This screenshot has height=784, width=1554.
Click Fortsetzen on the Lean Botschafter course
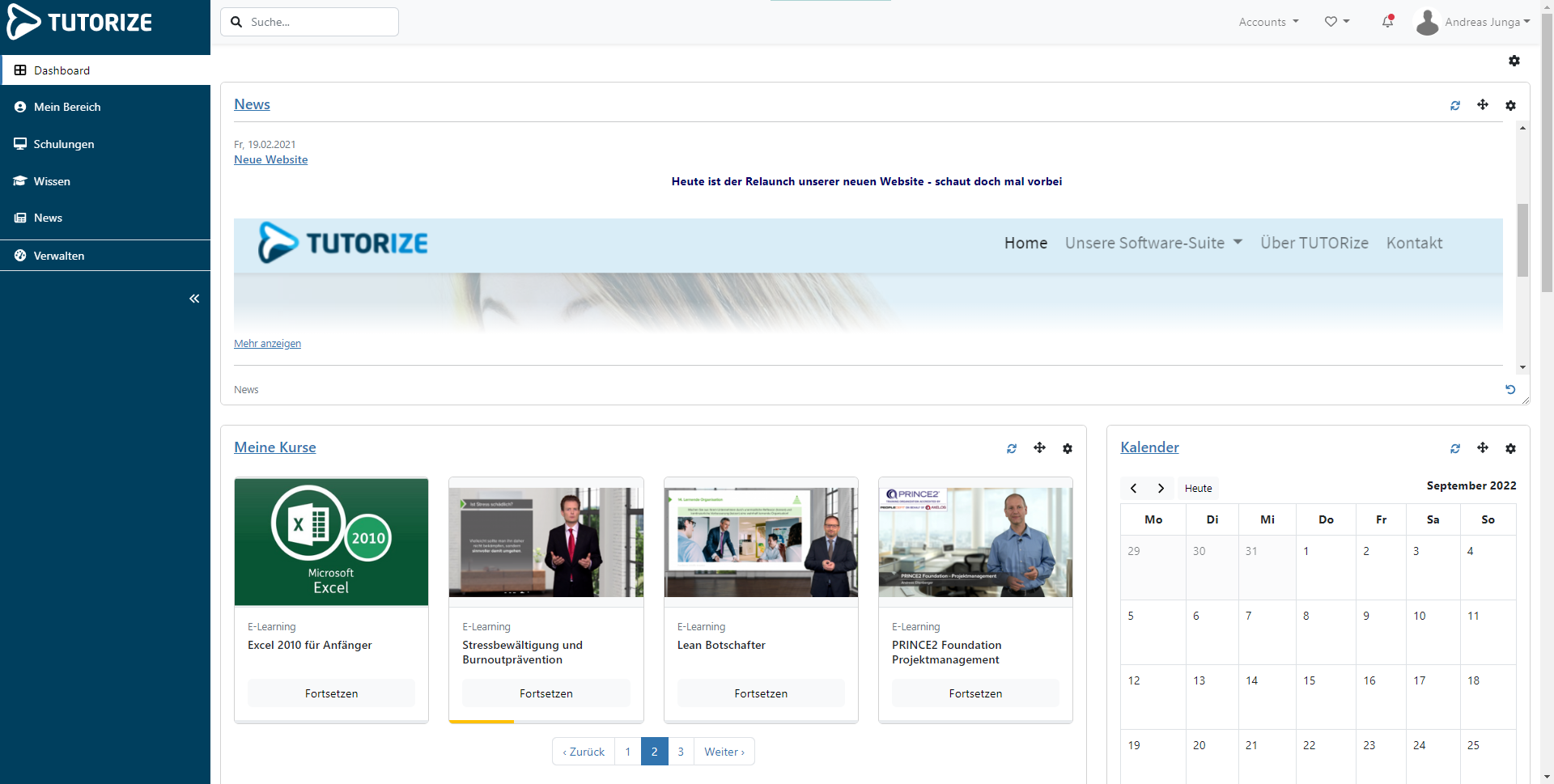pos(760,693)
